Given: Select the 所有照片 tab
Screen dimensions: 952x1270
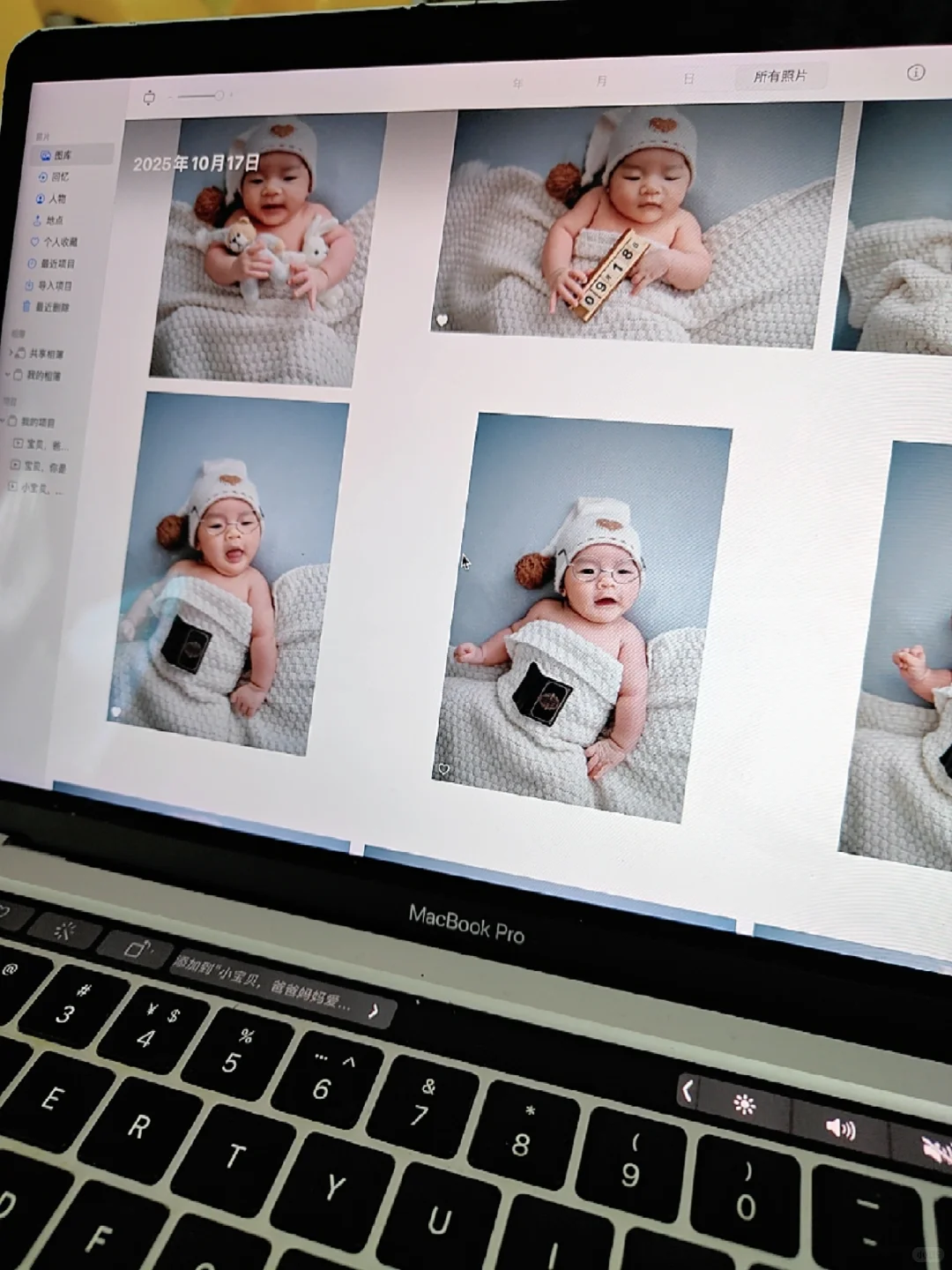Looking at the screenshot, I should coord(780,76).
